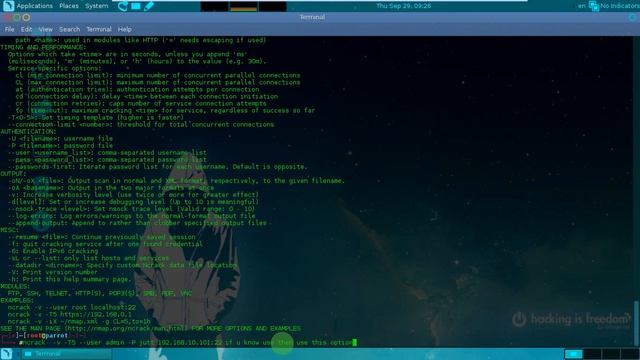
Task: Click the 'MODULES:' heading text
Action: click(15, 286)
